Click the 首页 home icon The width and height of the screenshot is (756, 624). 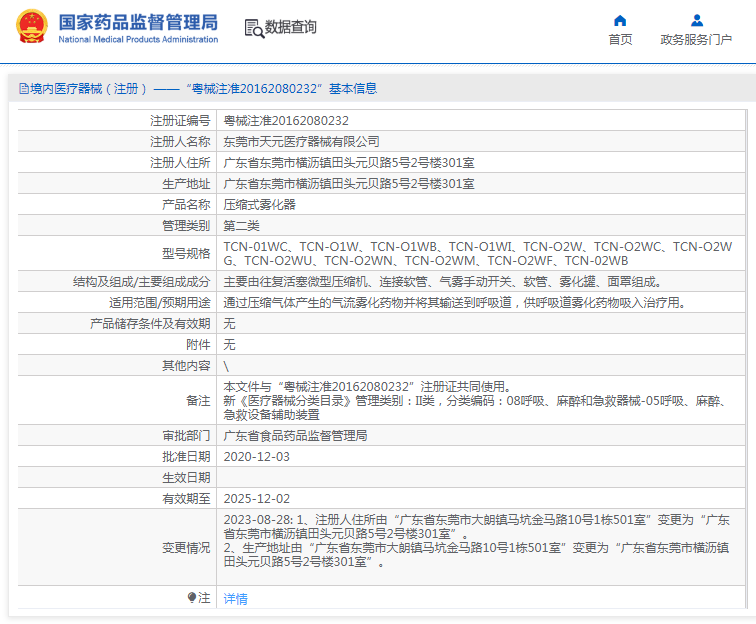[x=620, y=20]
